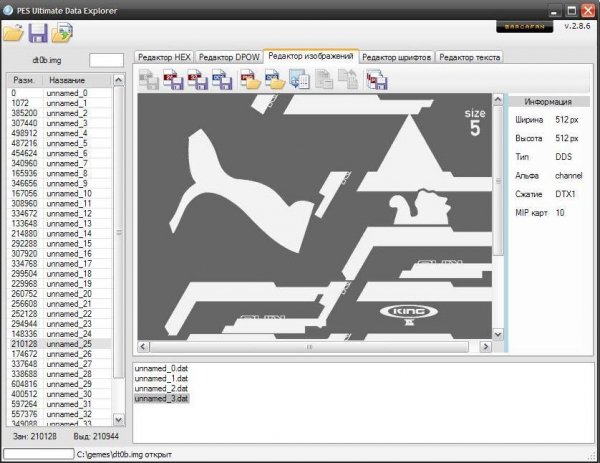The image size is (600, 463).
Task: Select the unnamed_16 entry
Action: [60, 254]
